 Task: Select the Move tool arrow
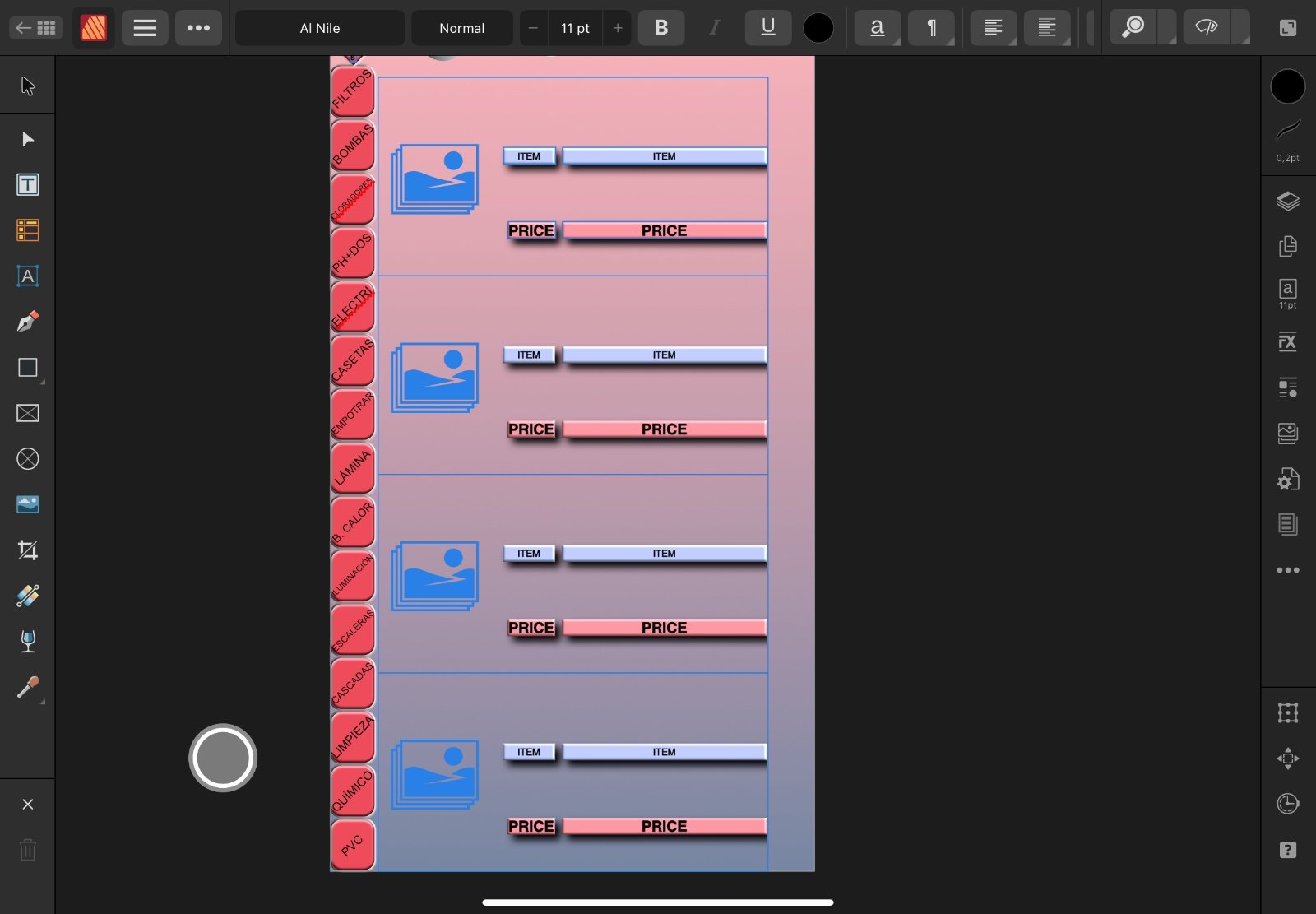click(x=27, y=86)
